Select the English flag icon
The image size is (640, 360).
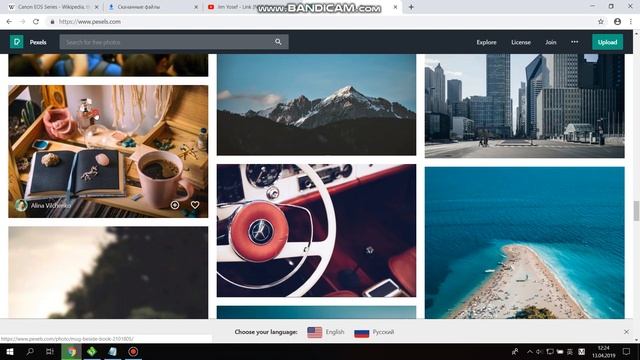[314, 332]
